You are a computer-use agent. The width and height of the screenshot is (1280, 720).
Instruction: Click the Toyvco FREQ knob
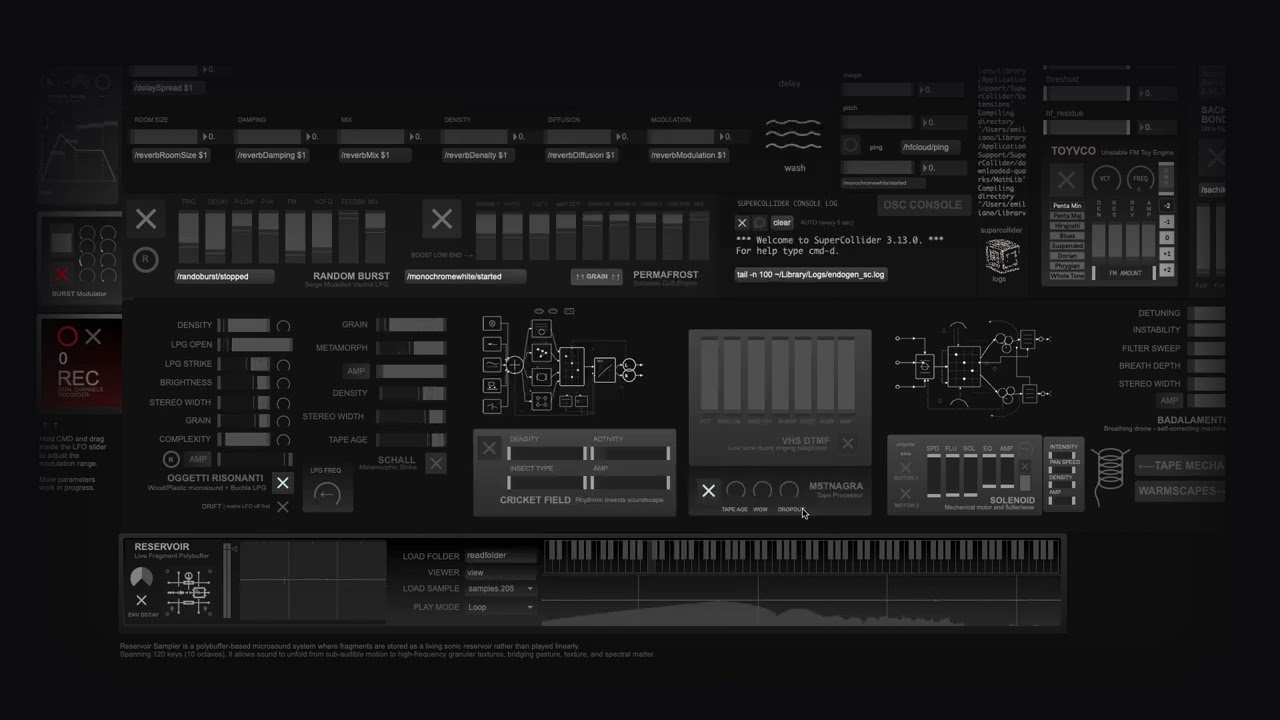click(x=1140, y=180)
